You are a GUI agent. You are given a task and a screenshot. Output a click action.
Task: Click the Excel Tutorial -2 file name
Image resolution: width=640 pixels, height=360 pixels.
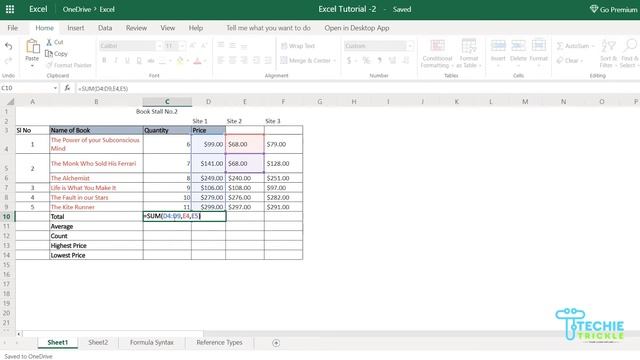click(x=347, y=9)
